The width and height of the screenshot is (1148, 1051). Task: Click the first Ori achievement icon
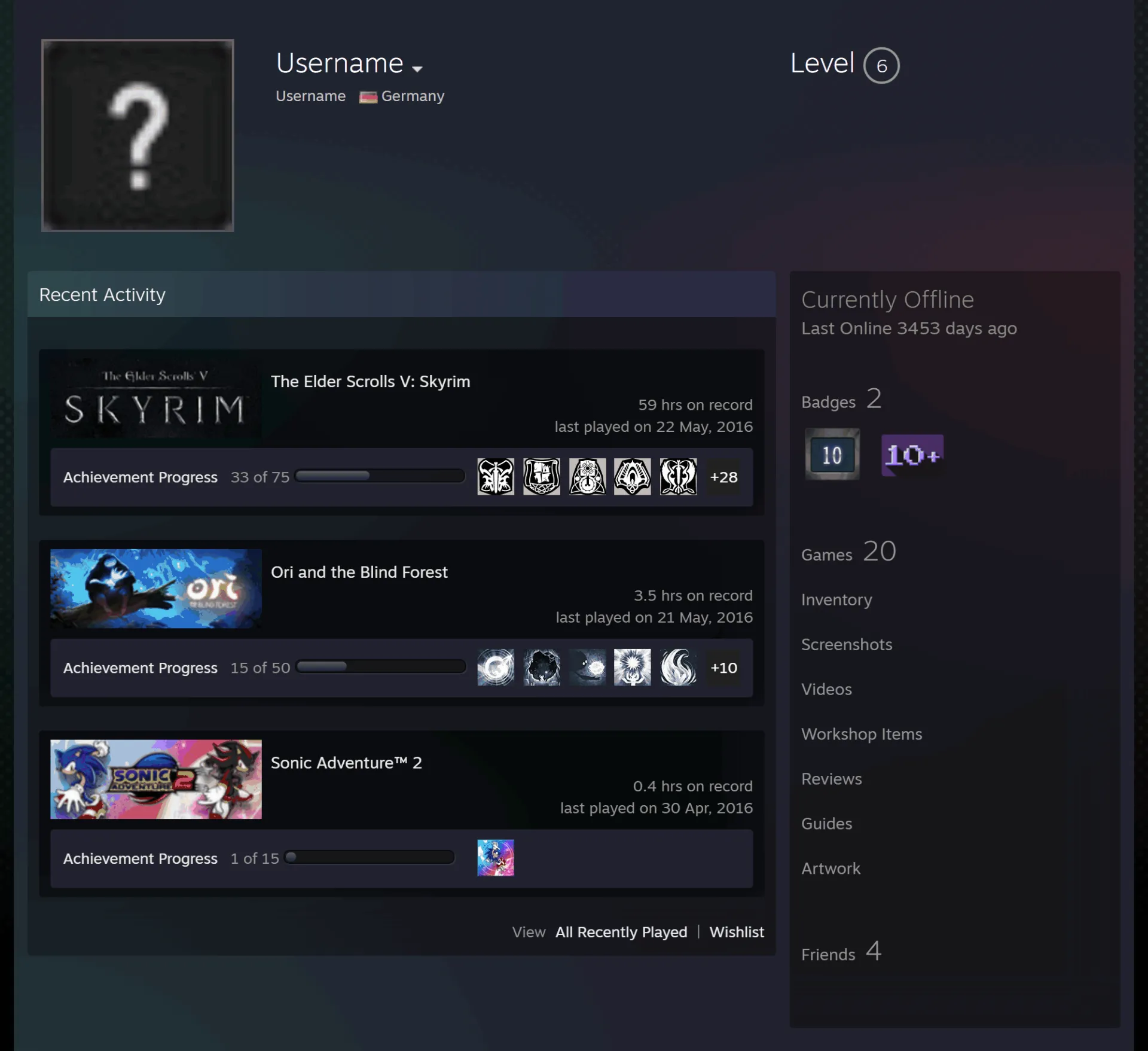pyautogui.click(x=496, y=667)
